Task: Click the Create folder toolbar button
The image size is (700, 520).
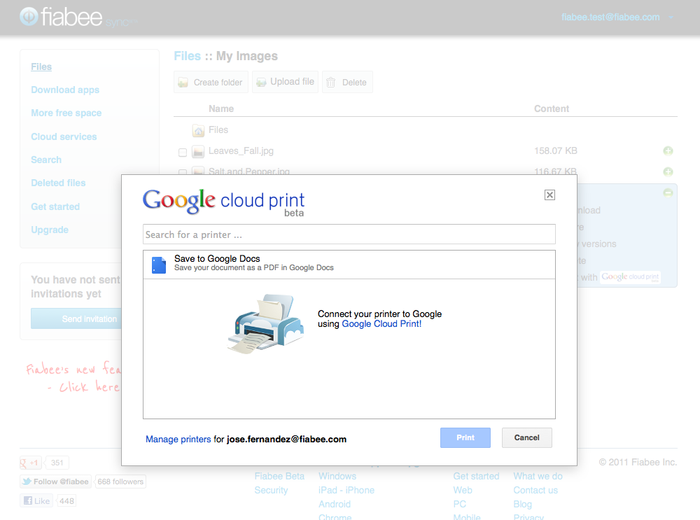Action: point(211,82)
